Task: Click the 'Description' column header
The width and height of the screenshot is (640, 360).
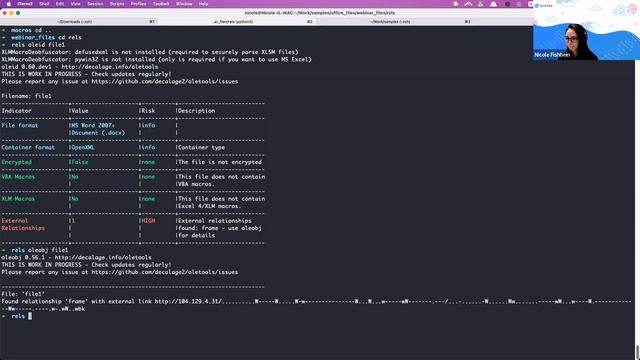Action: (x=196, y=111)
